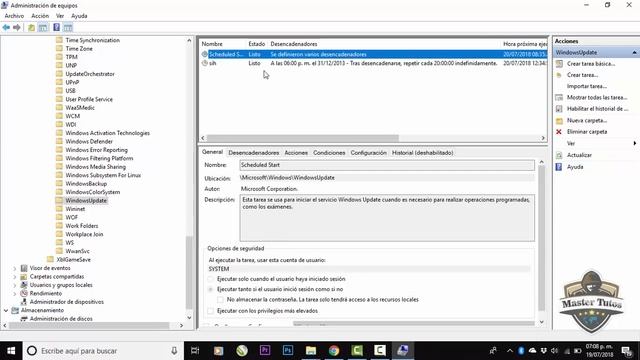Expand the 'Carpetas compartidas' node
640x360 pixels.
15,277
